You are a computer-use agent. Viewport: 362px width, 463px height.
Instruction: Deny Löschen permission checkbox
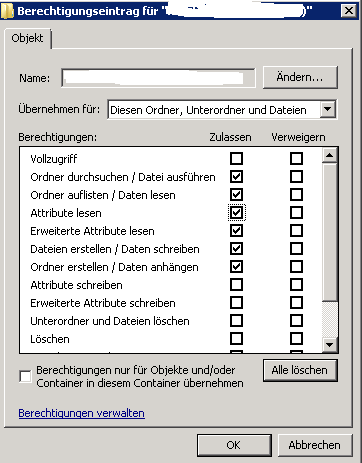tap(296, 339)
